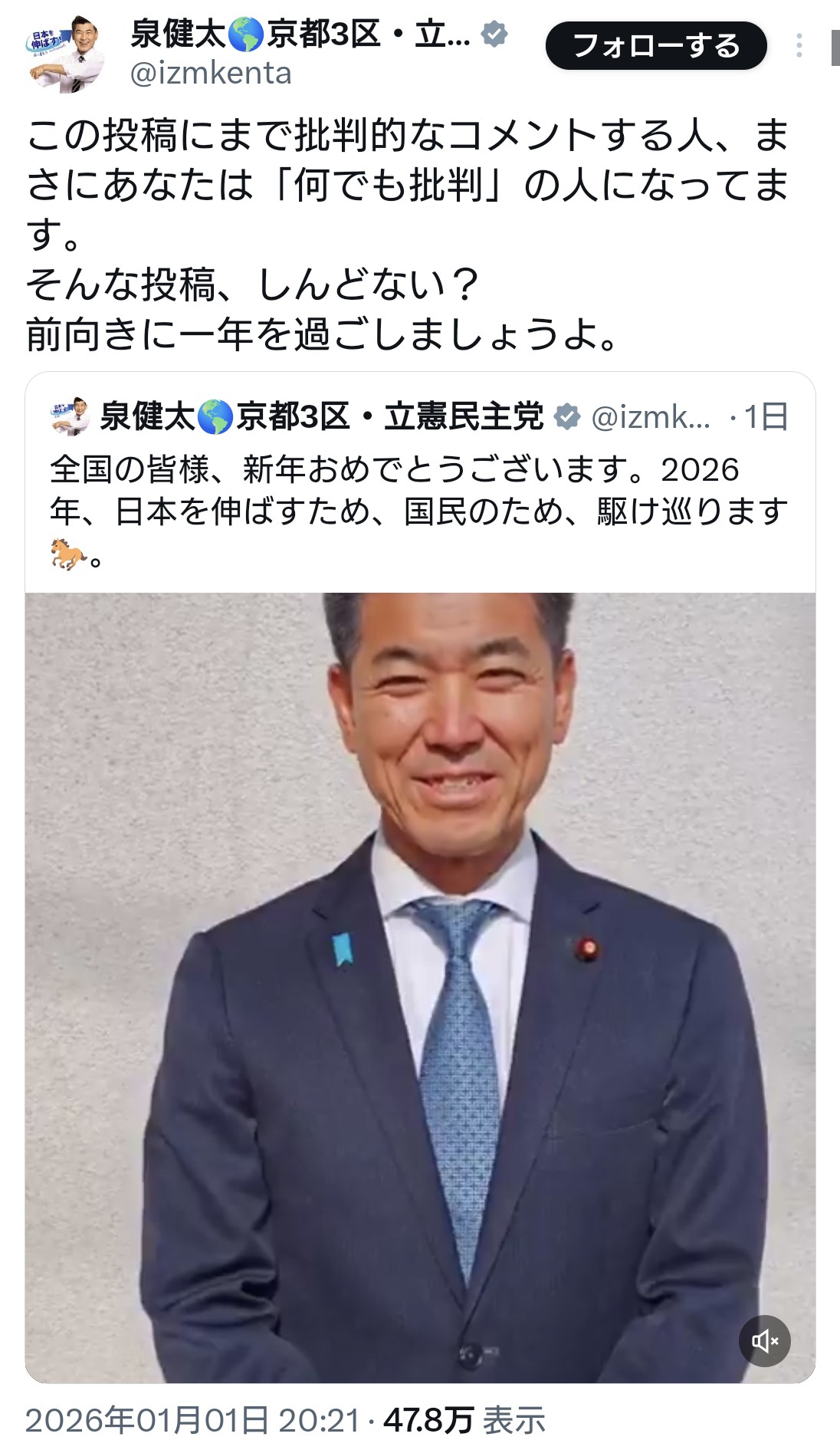840x1450 pixels.
Task: Play the quoted video of the man
Action: [420, 988]
